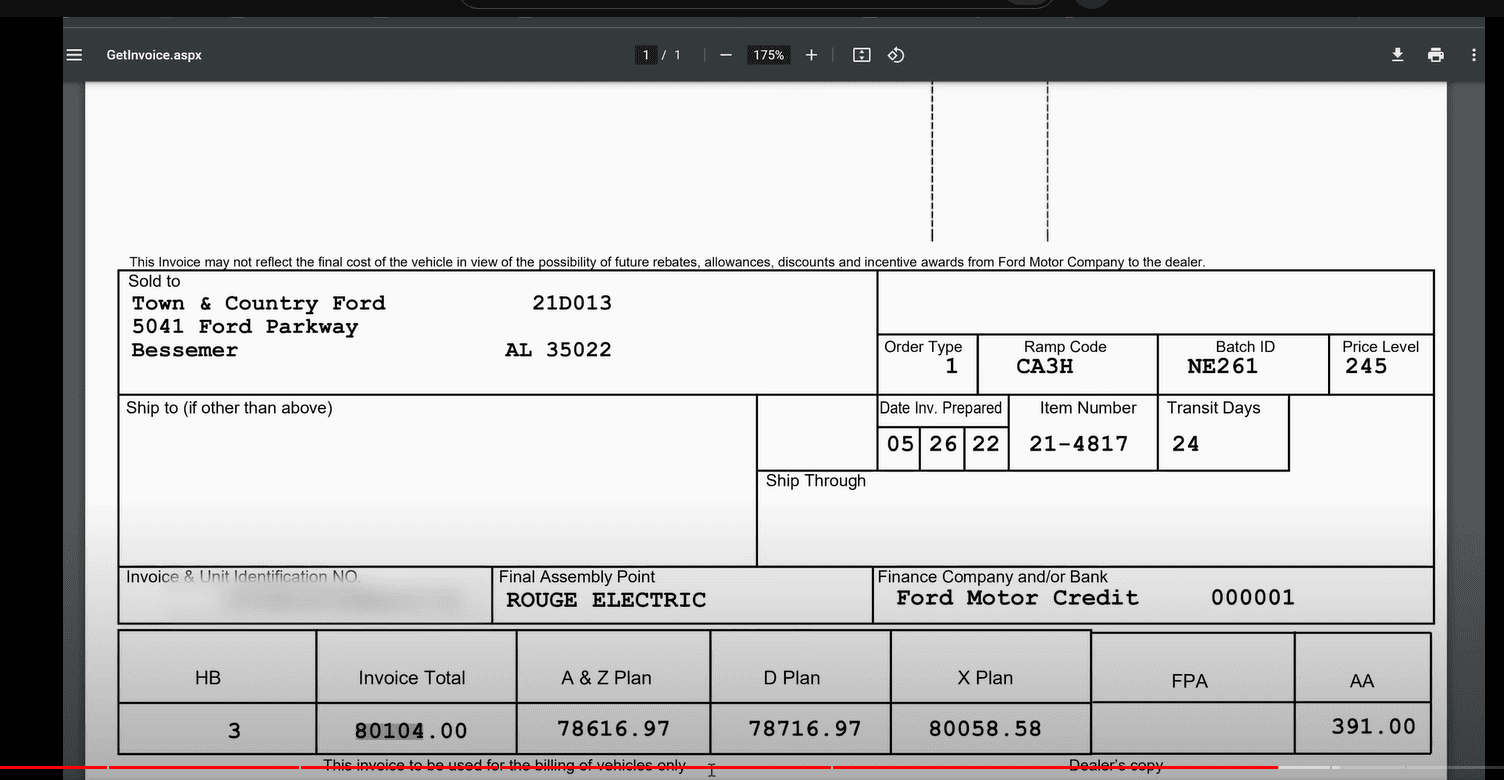Click the fit to page icon
This screenshot has width=1504, height=780.
point(862,55)
